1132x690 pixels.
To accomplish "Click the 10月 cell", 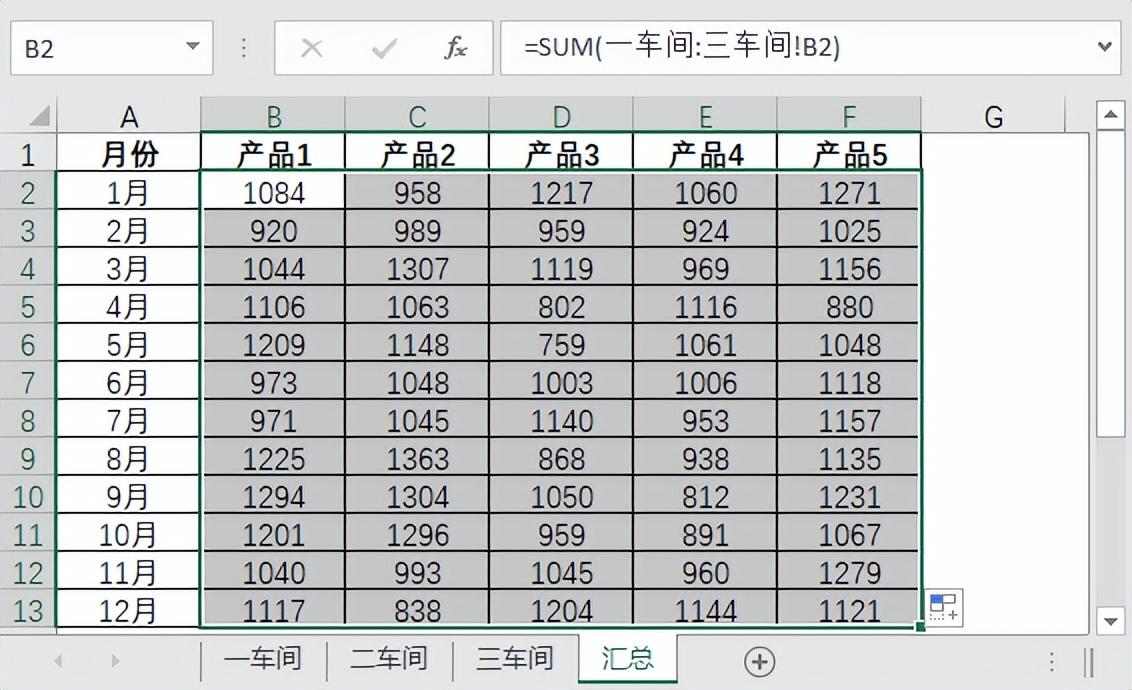I will pos(129,534).
